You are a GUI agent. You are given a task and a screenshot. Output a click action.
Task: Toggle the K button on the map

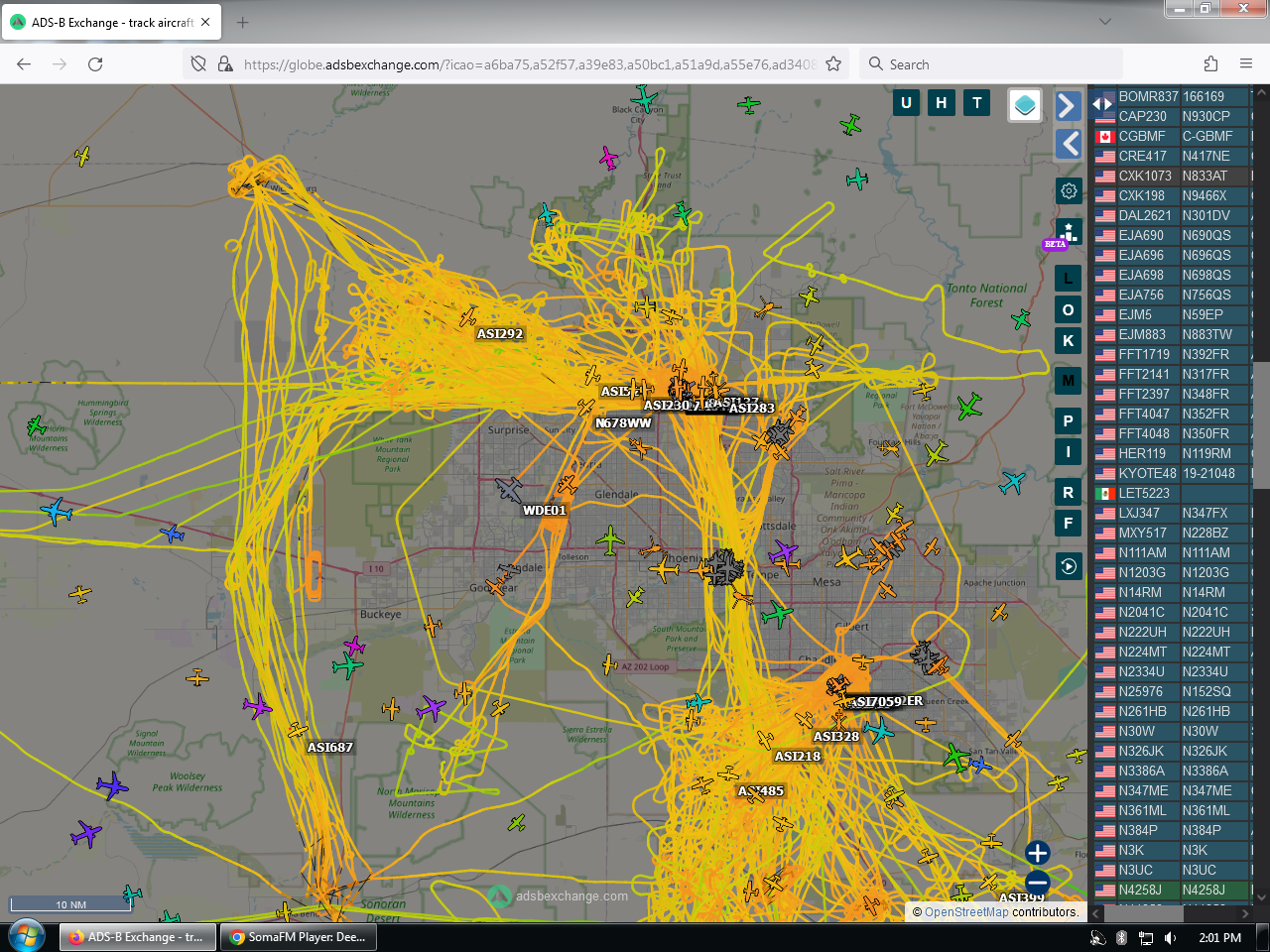tap(1068, 340)
